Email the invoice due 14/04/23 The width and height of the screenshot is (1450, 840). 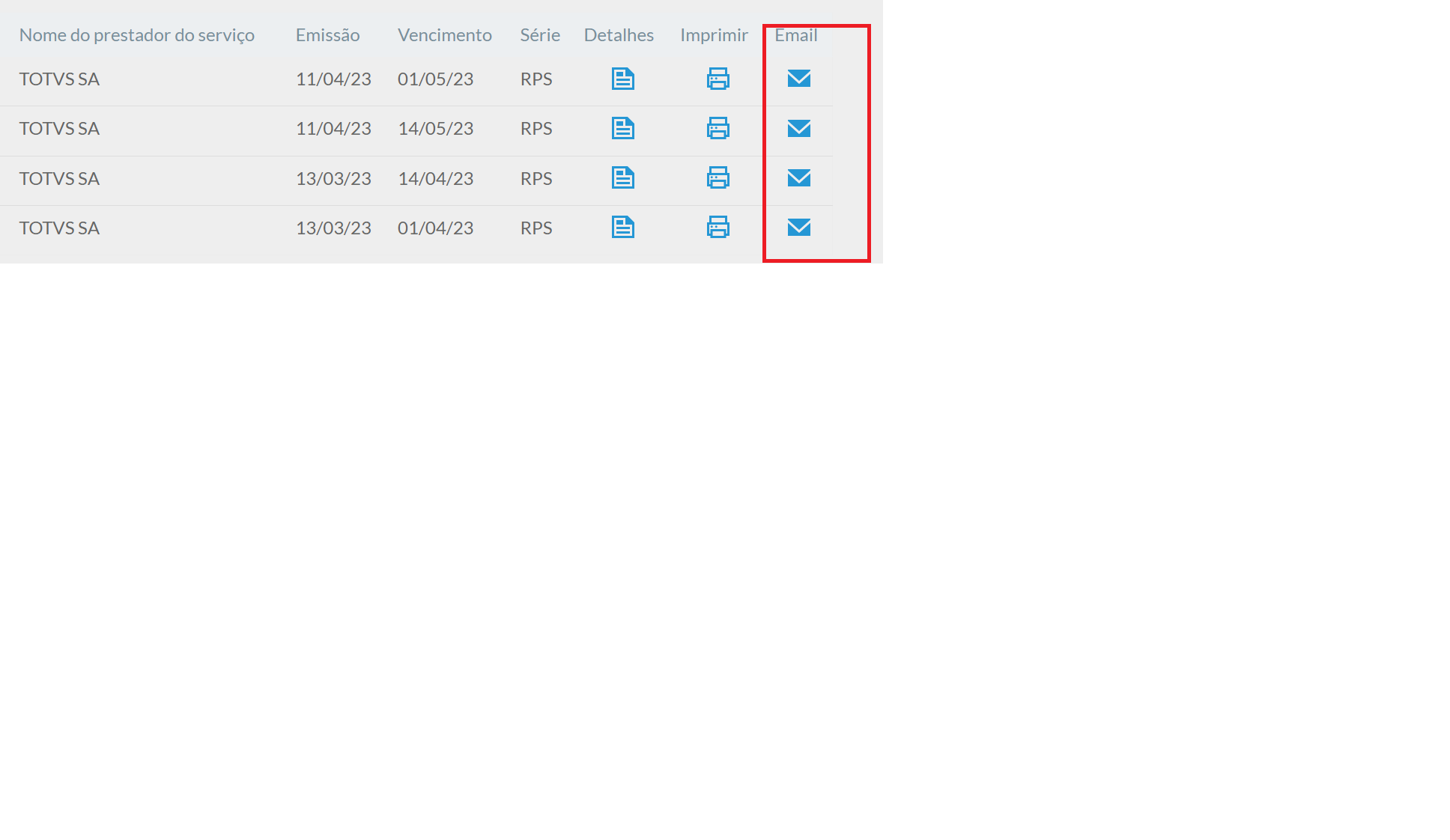[x=798, y=177]
